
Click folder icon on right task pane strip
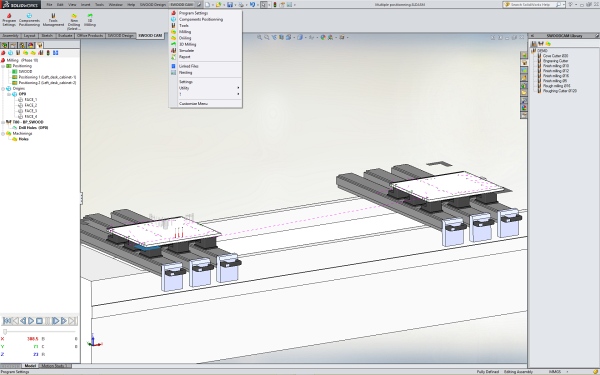coord(523,93)
